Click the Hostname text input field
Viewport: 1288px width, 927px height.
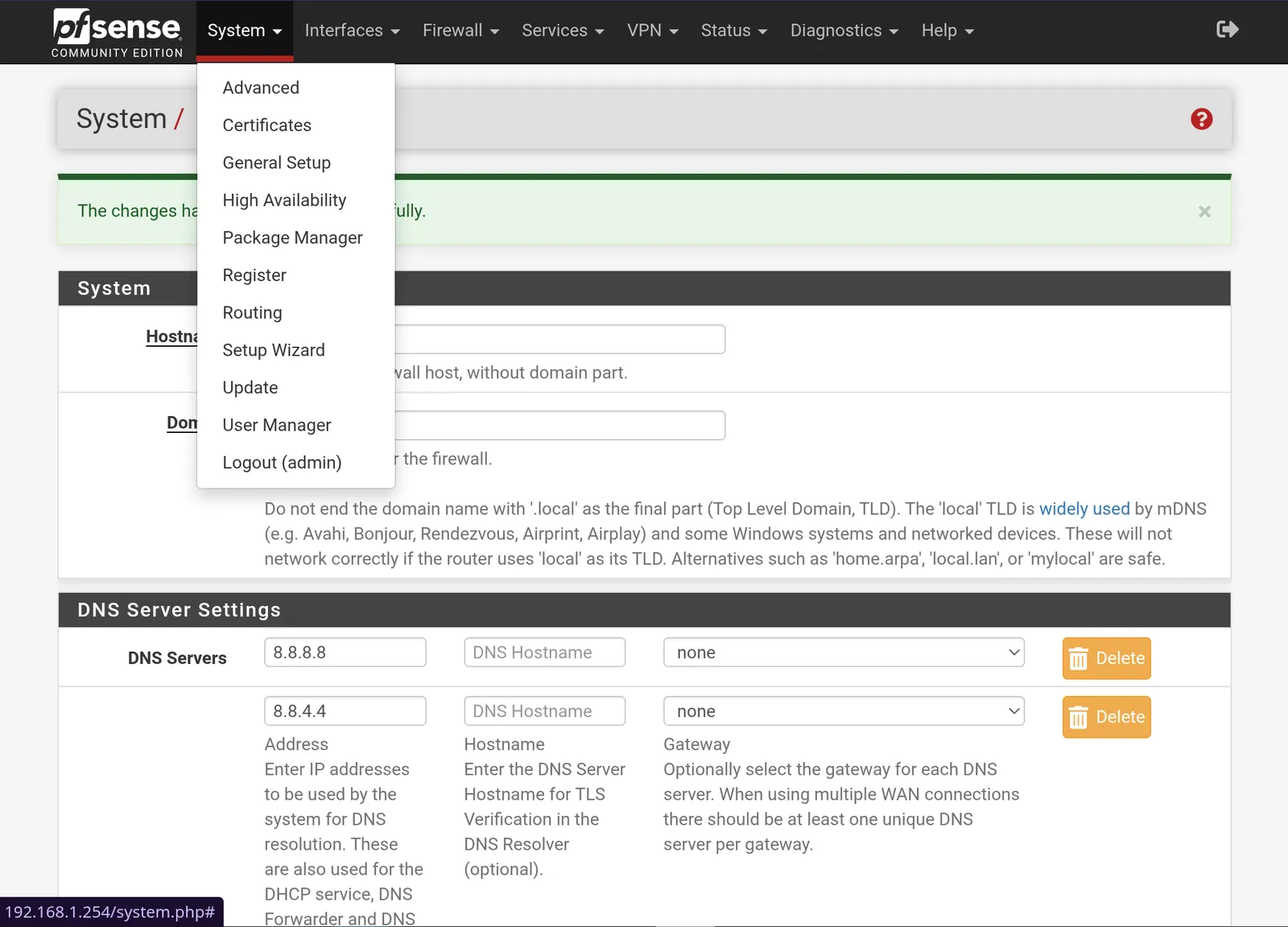pos(559,340)
